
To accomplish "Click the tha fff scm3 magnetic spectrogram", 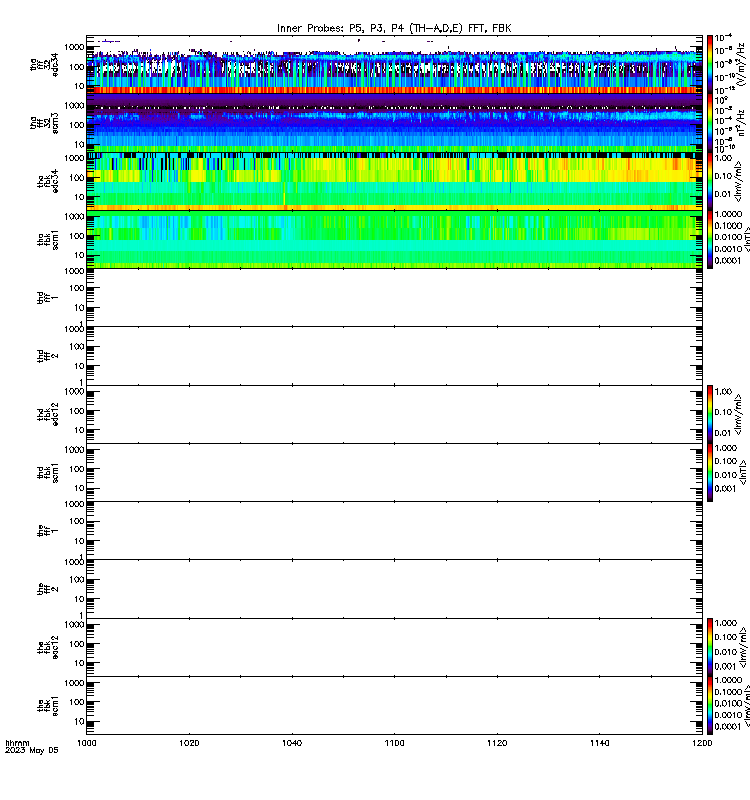I will [x=394, y=122].
